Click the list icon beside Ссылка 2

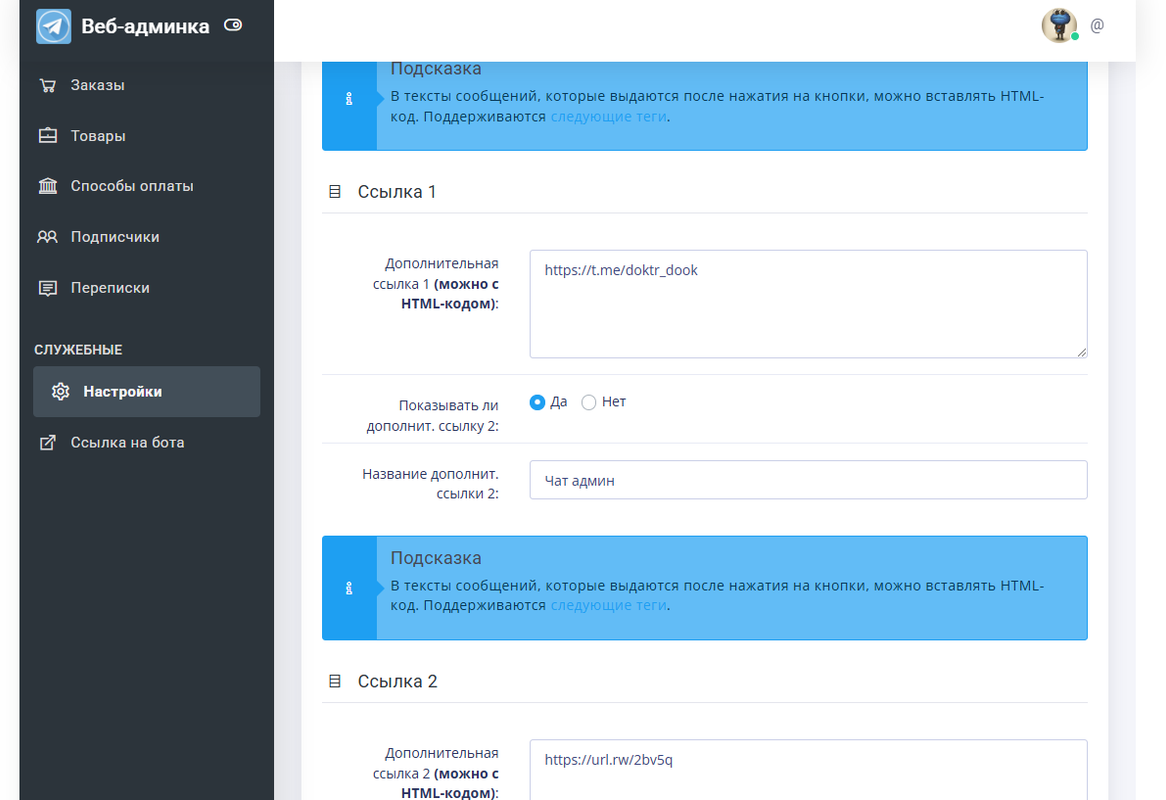tap(335, 681)
